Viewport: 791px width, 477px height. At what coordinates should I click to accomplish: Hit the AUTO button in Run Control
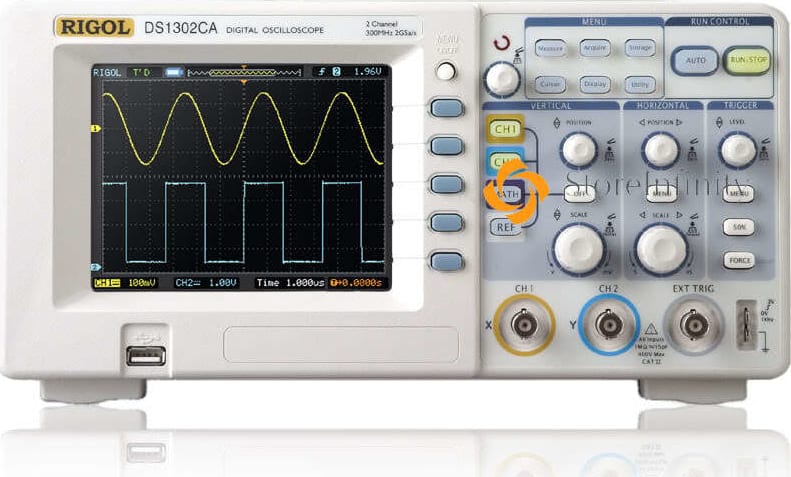click(x=695, y=61)
